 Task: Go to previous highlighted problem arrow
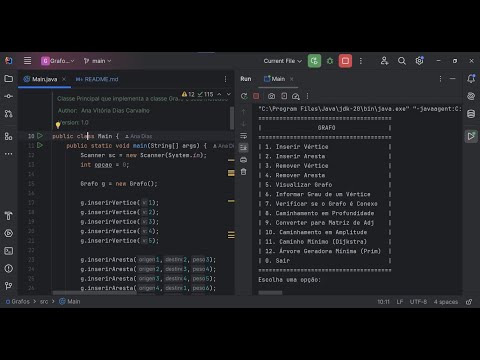point(219,94)
